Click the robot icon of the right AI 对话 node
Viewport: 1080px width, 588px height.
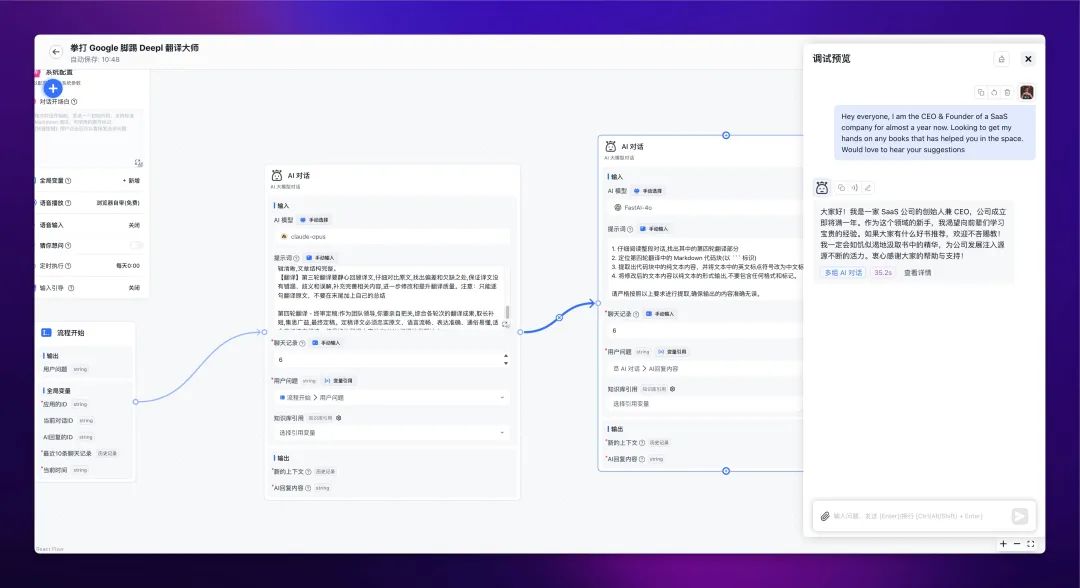(610, 147)
